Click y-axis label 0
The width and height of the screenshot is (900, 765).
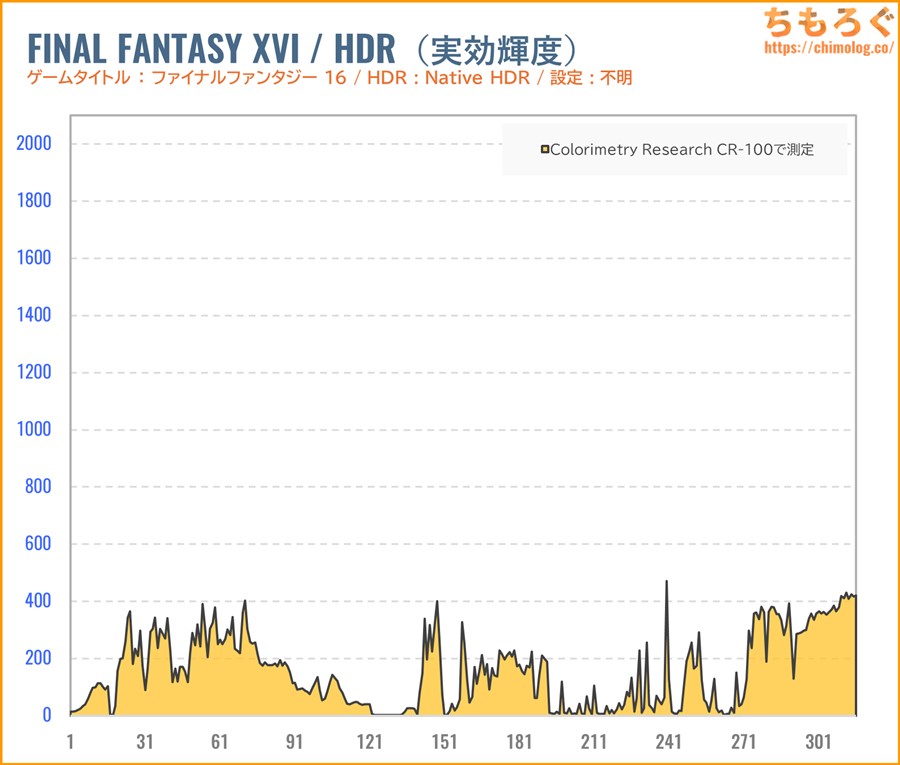tap(47, 715)
